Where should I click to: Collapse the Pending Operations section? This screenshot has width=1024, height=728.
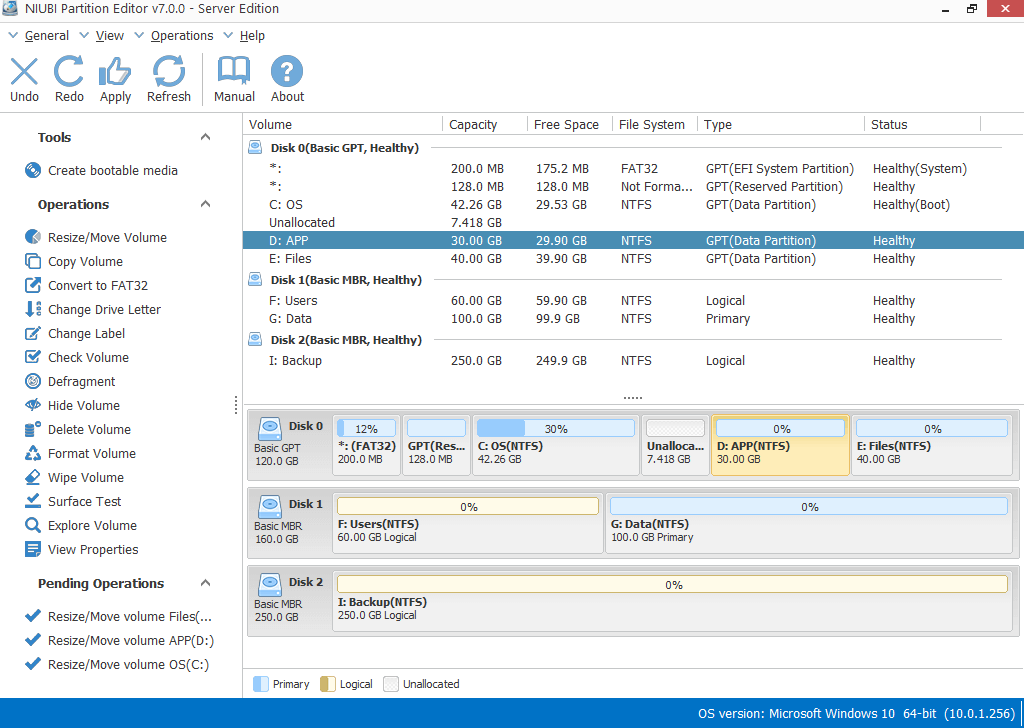[205, 584]
